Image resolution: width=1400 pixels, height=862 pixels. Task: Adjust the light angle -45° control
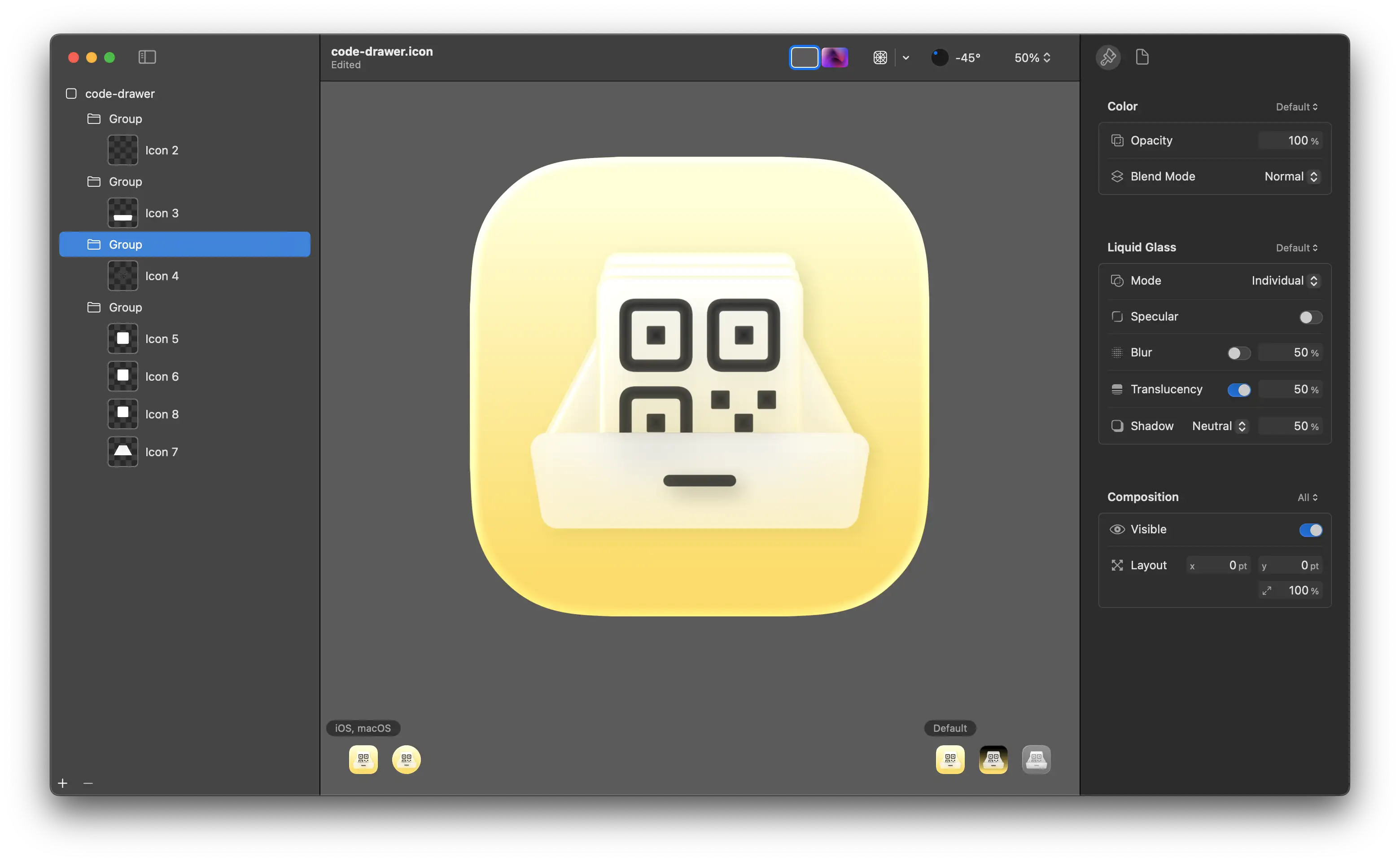point(956,57)
